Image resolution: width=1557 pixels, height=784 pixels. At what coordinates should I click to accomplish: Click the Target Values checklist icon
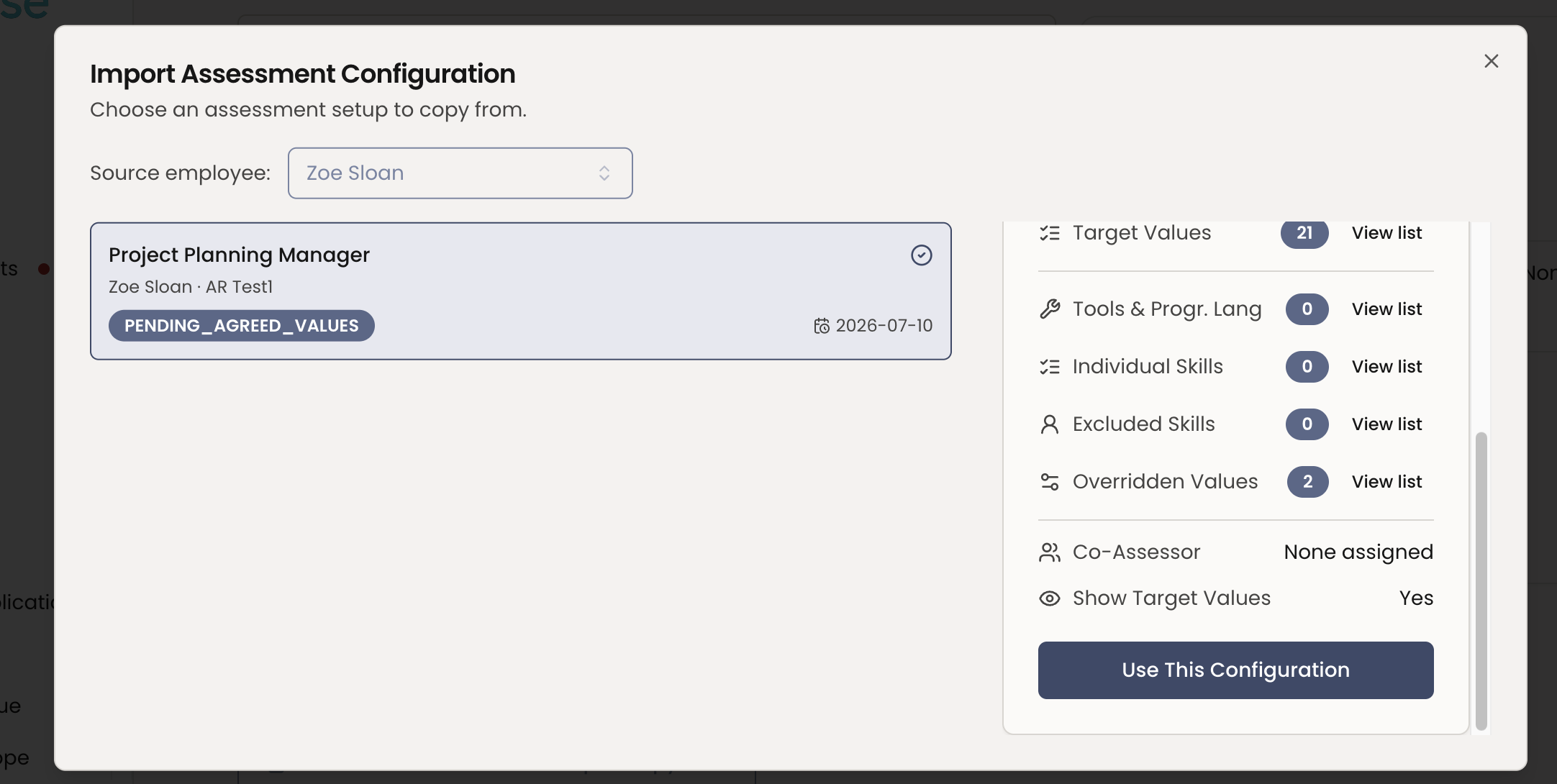point(1050,233)
